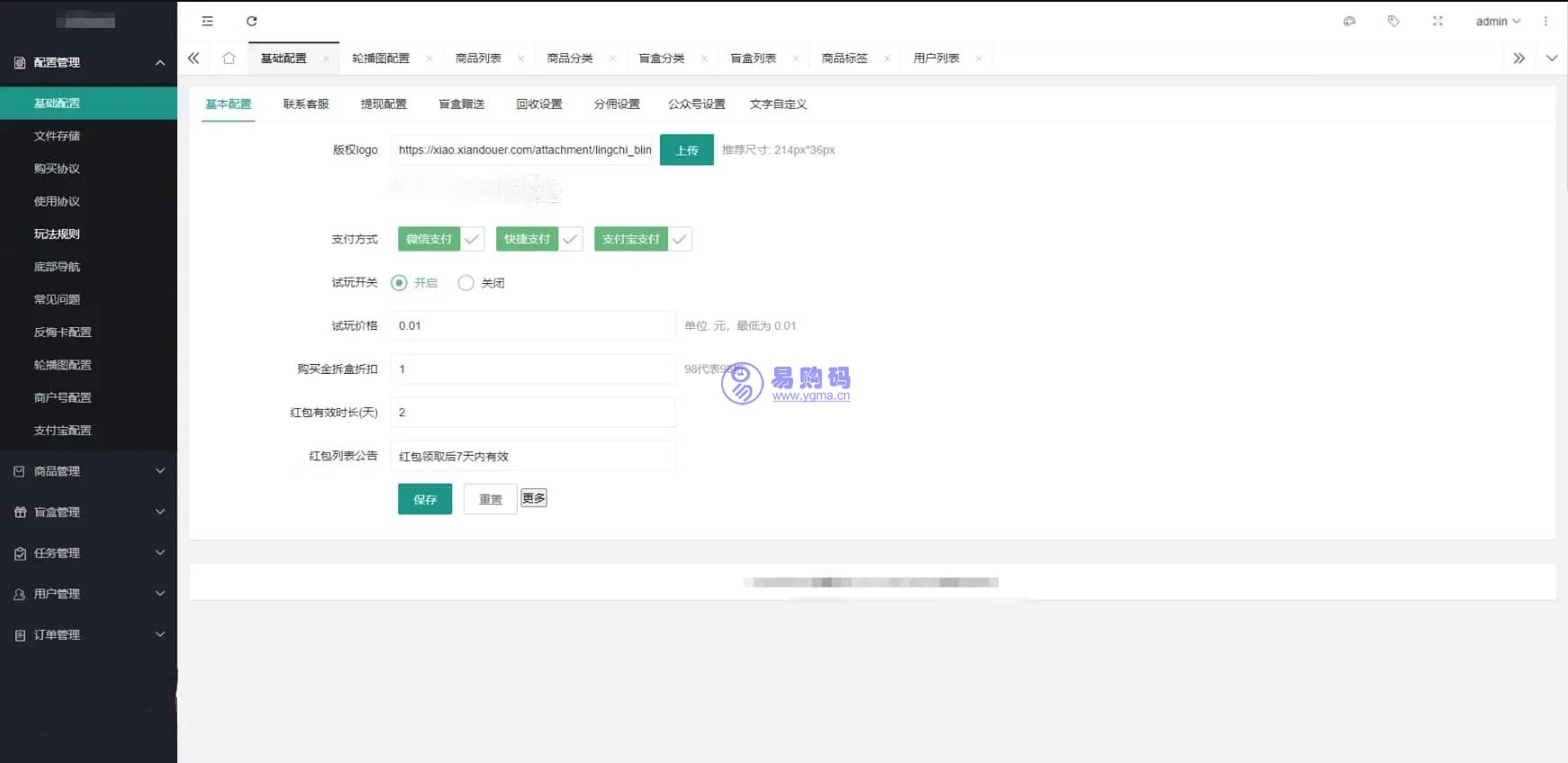Image resolution: width=1568 pixels, height=763 pixels.
Task: Open the 商品列表 page tab
Action: pos(477,58)
